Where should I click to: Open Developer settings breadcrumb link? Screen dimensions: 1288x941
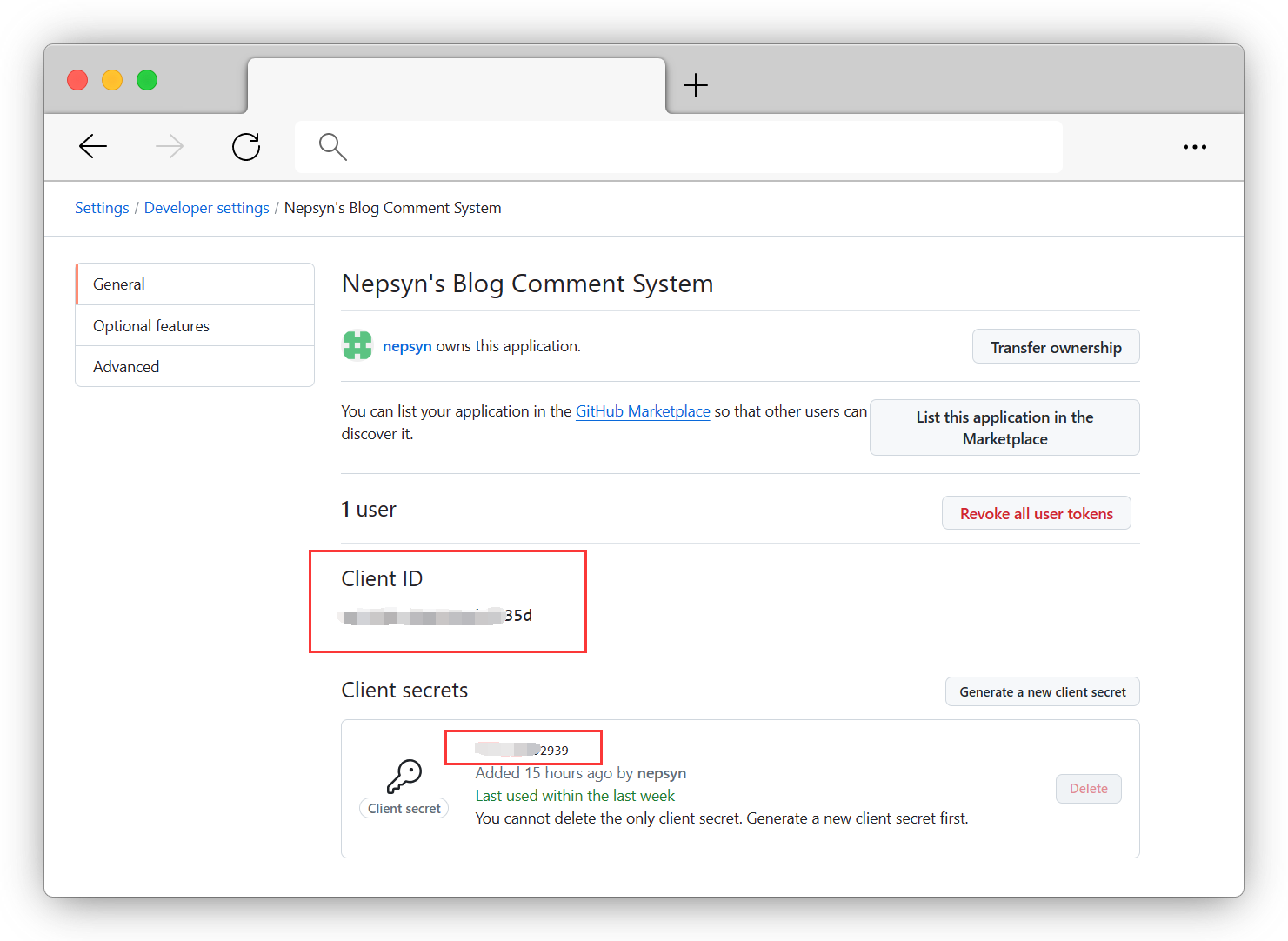[206, 208]
